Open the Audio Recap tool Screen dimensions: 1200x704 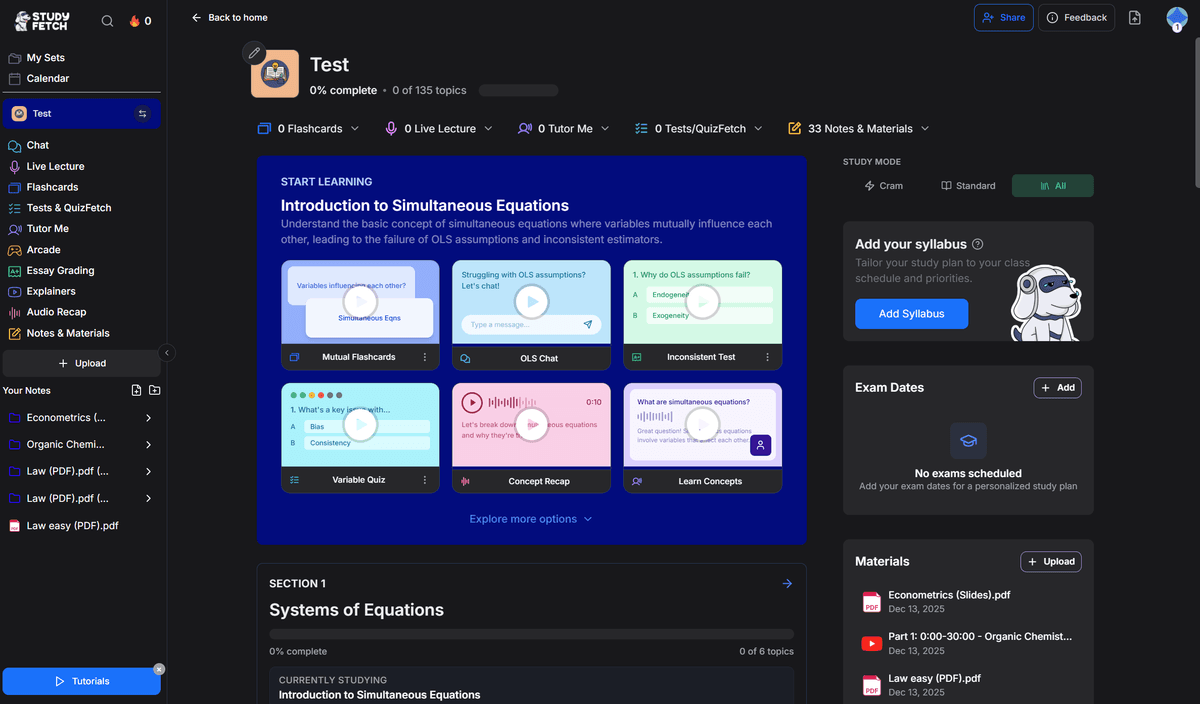54,312
